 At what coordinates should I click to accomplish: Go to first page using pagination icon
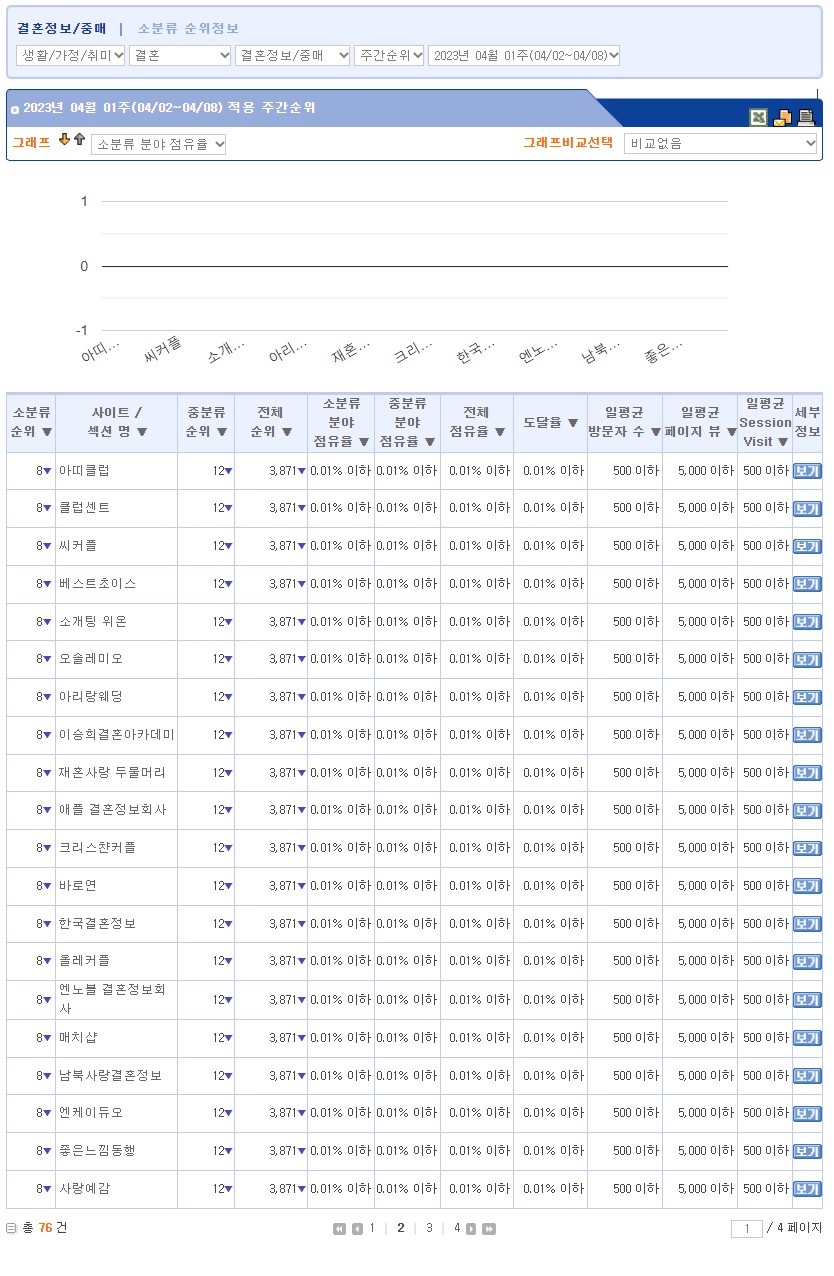339,1229
